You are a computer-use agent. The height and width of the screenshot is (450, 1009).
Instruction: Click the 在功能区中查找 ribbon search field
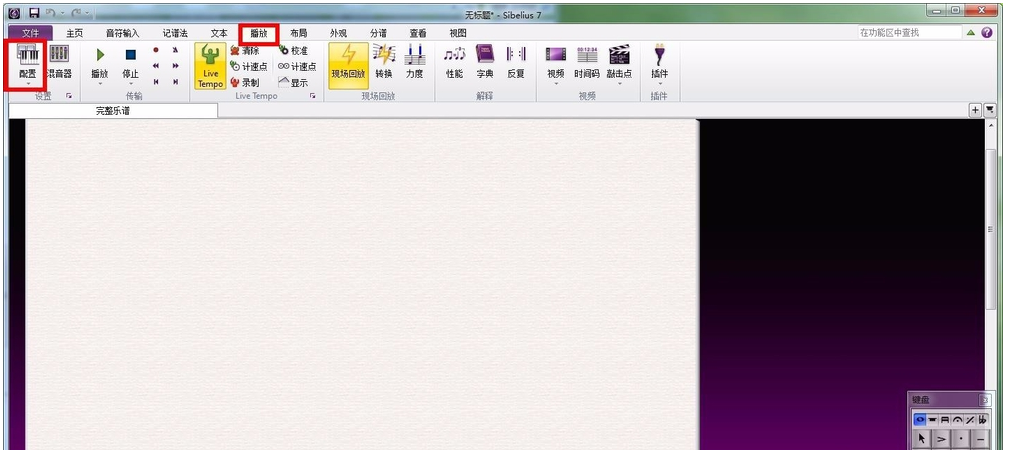(909, 32)
